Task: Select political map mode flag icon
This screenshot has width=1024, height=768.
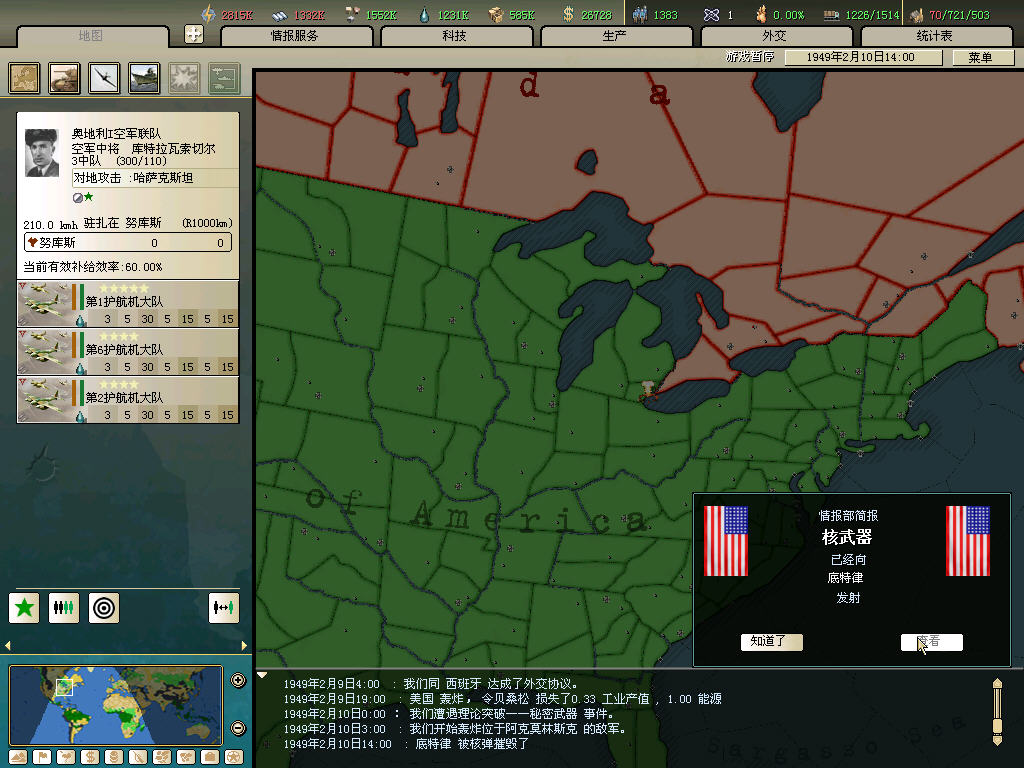Action: 42,758
